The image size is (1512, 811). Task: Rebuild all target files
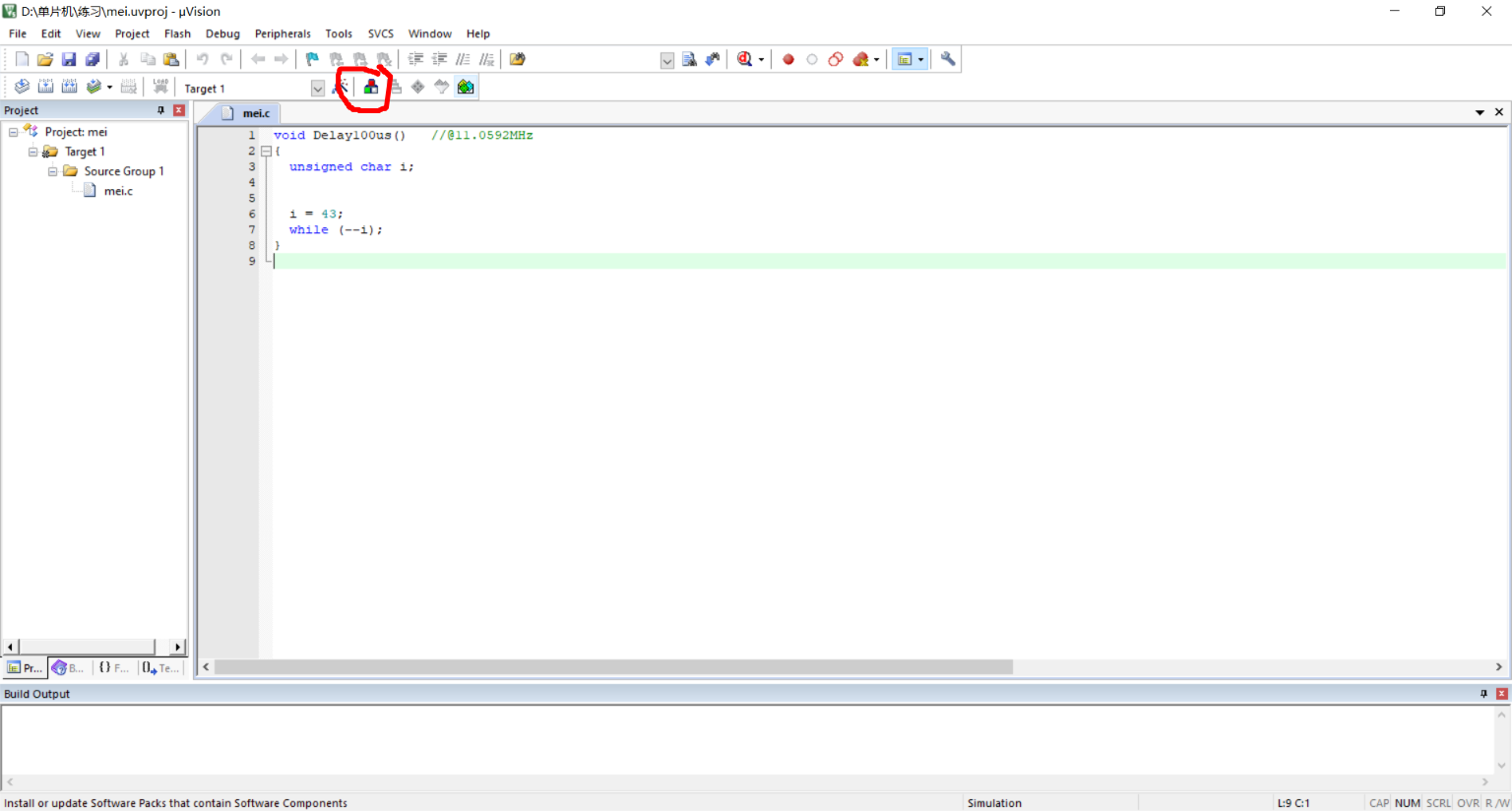coord(69,86)
